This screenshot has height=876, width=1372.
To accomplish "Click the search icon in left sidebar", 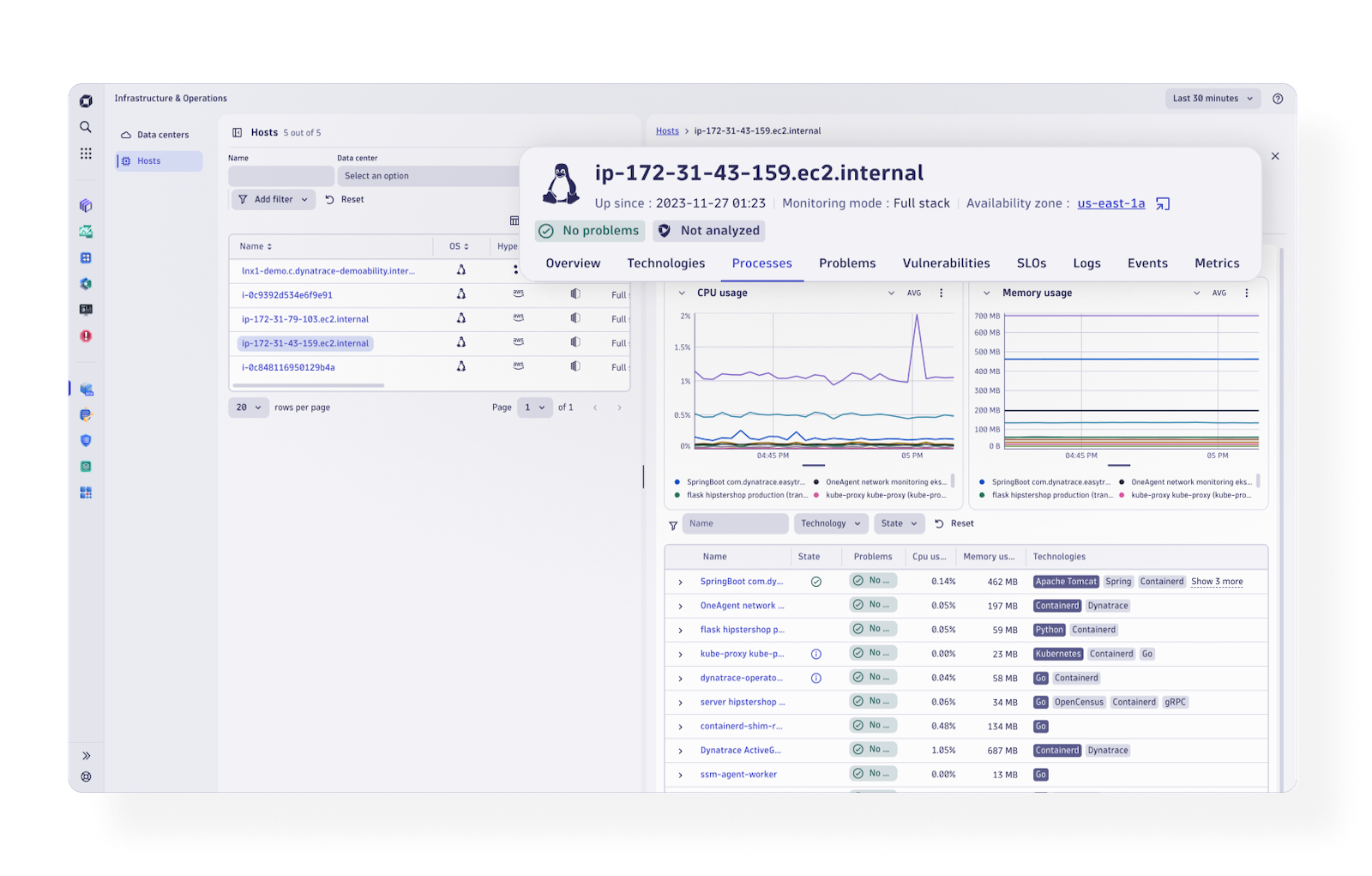I will pos(86,127).
